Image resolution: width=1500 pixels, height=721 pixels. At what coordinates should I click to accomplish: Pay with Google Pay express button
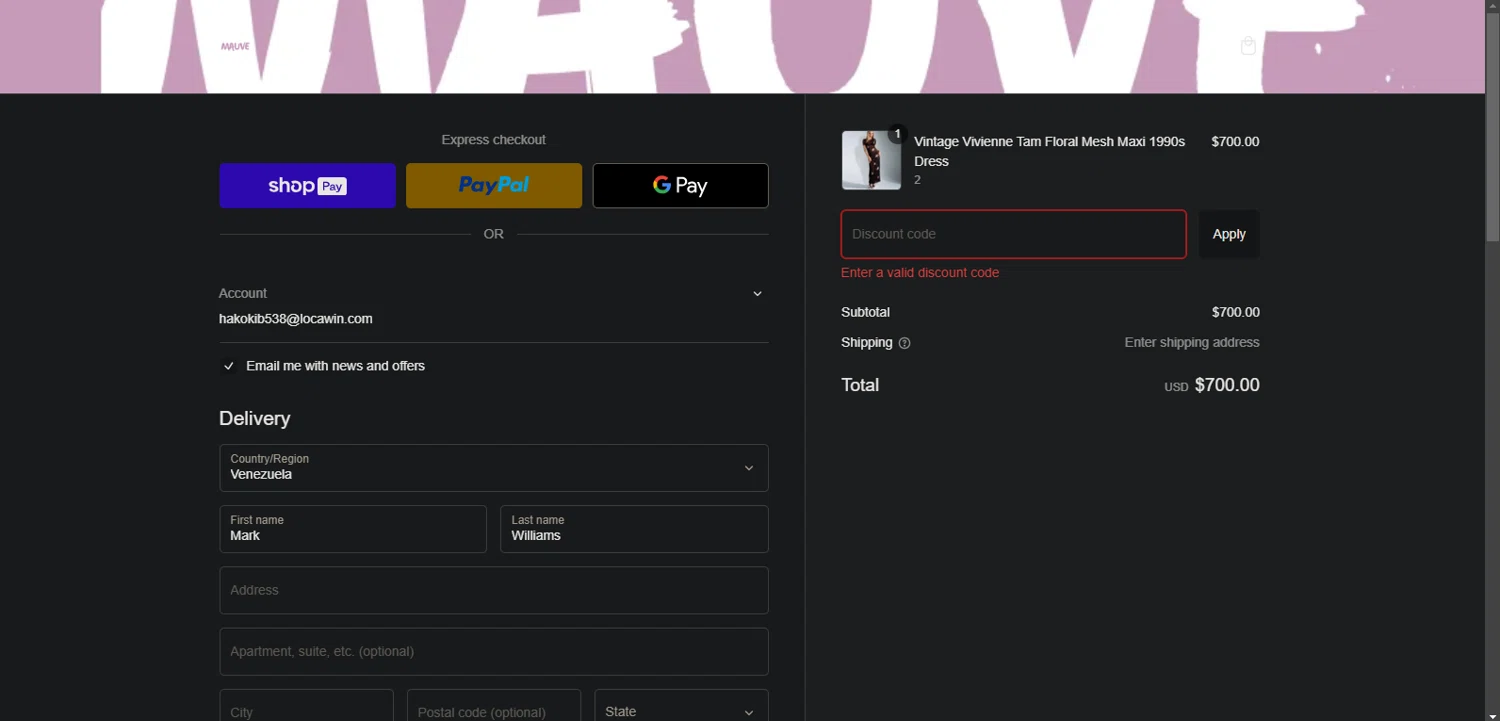(680, 186)
